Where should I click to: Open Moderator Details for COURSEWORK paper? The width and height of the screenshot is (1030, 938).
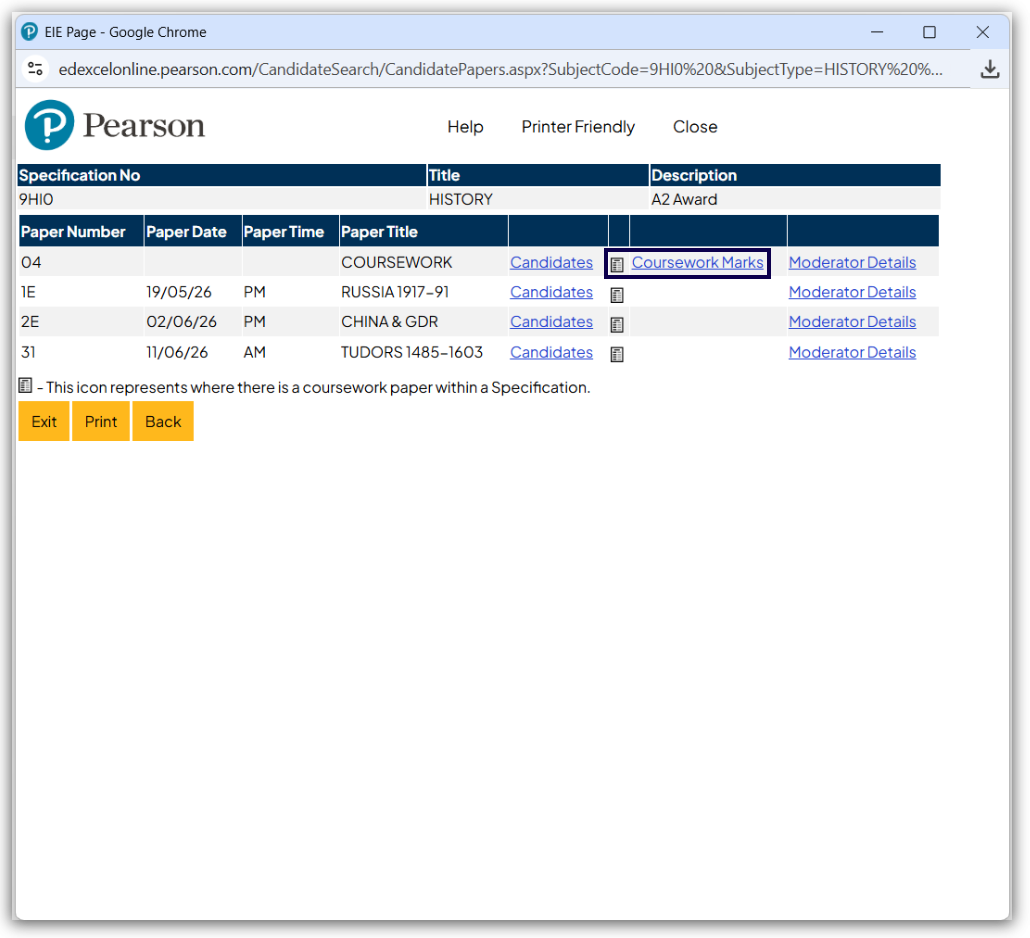[852, 263]
